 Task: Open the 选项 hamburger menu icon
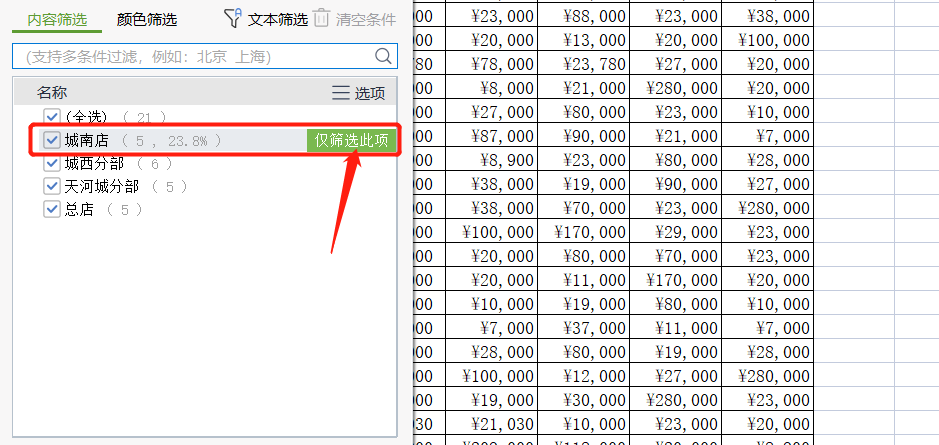click(x=341, y=93)
